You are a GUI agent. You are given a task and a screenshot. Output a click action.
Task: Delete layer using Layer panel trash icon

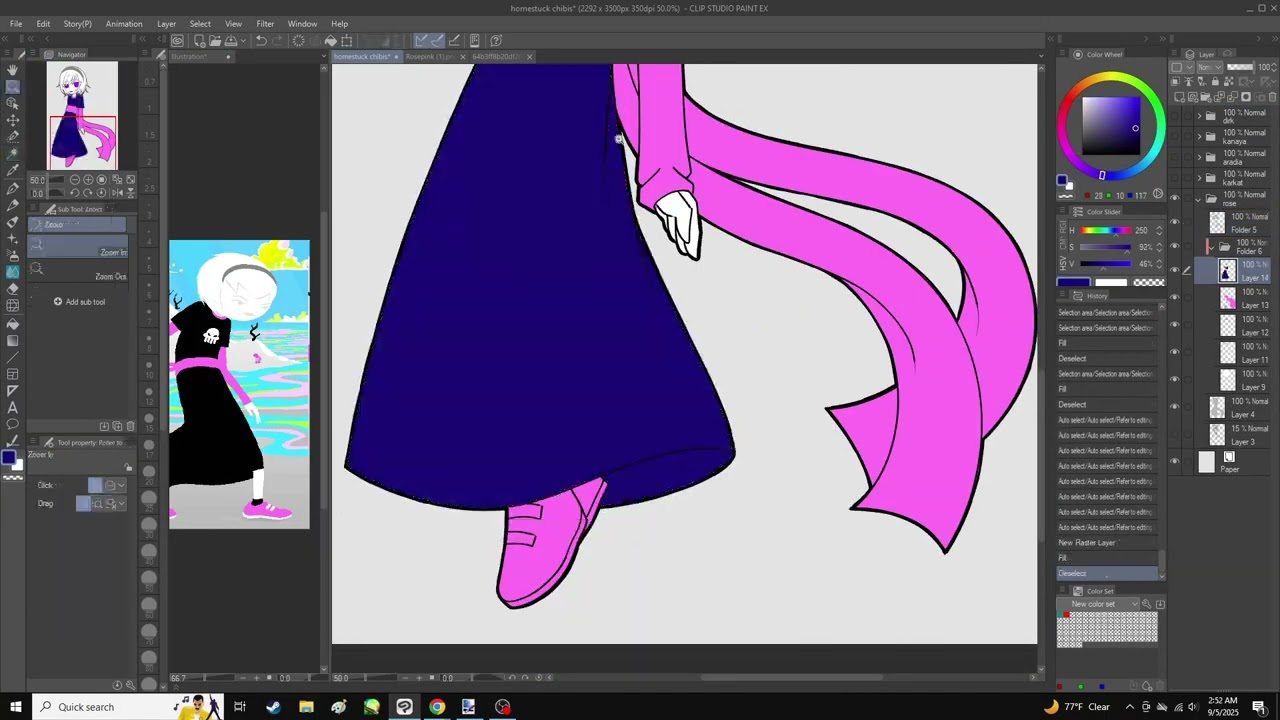click(1273, 97)
